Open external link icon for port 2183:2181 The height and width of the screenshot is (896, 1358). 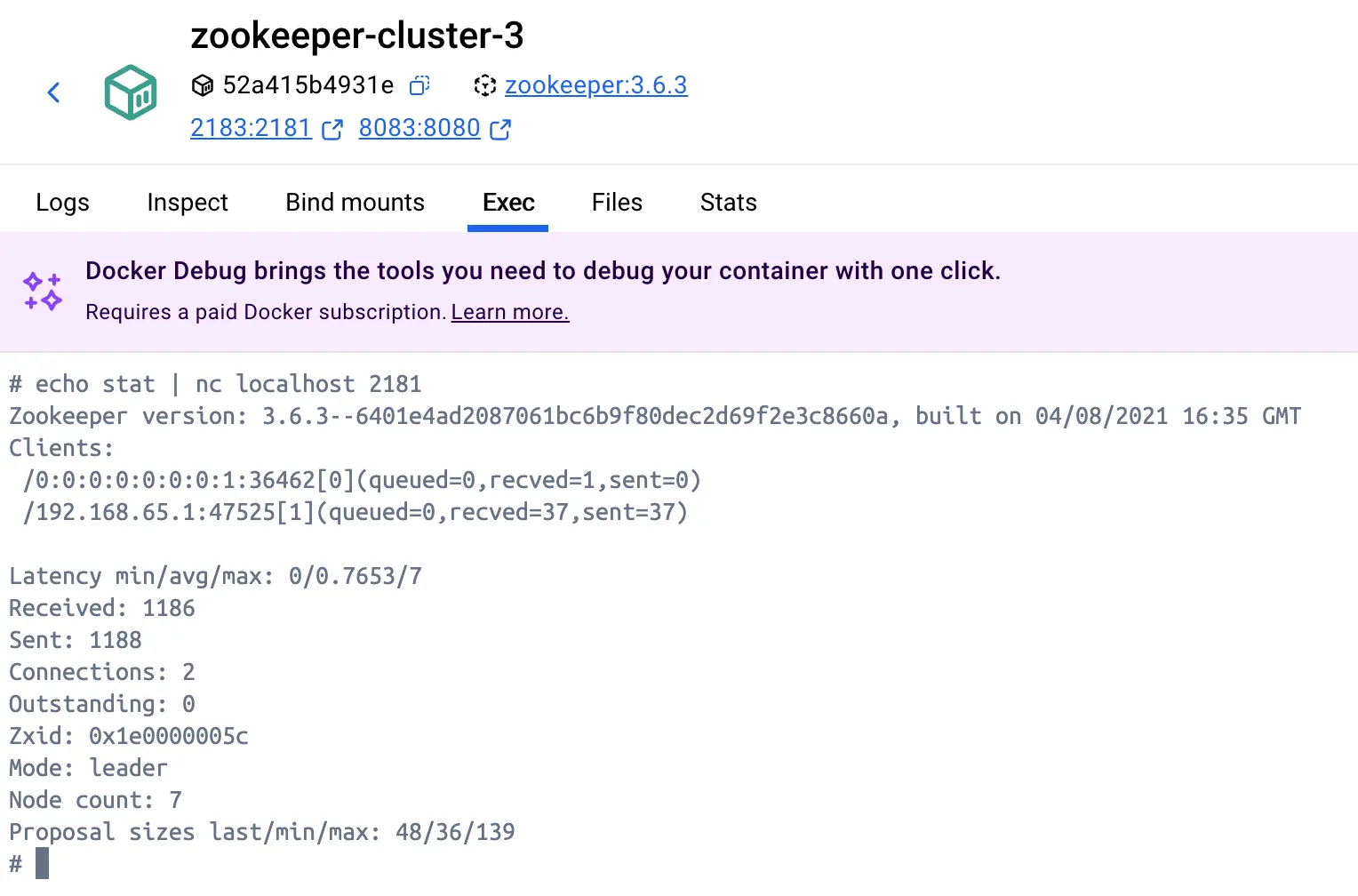tap(332, 130)
